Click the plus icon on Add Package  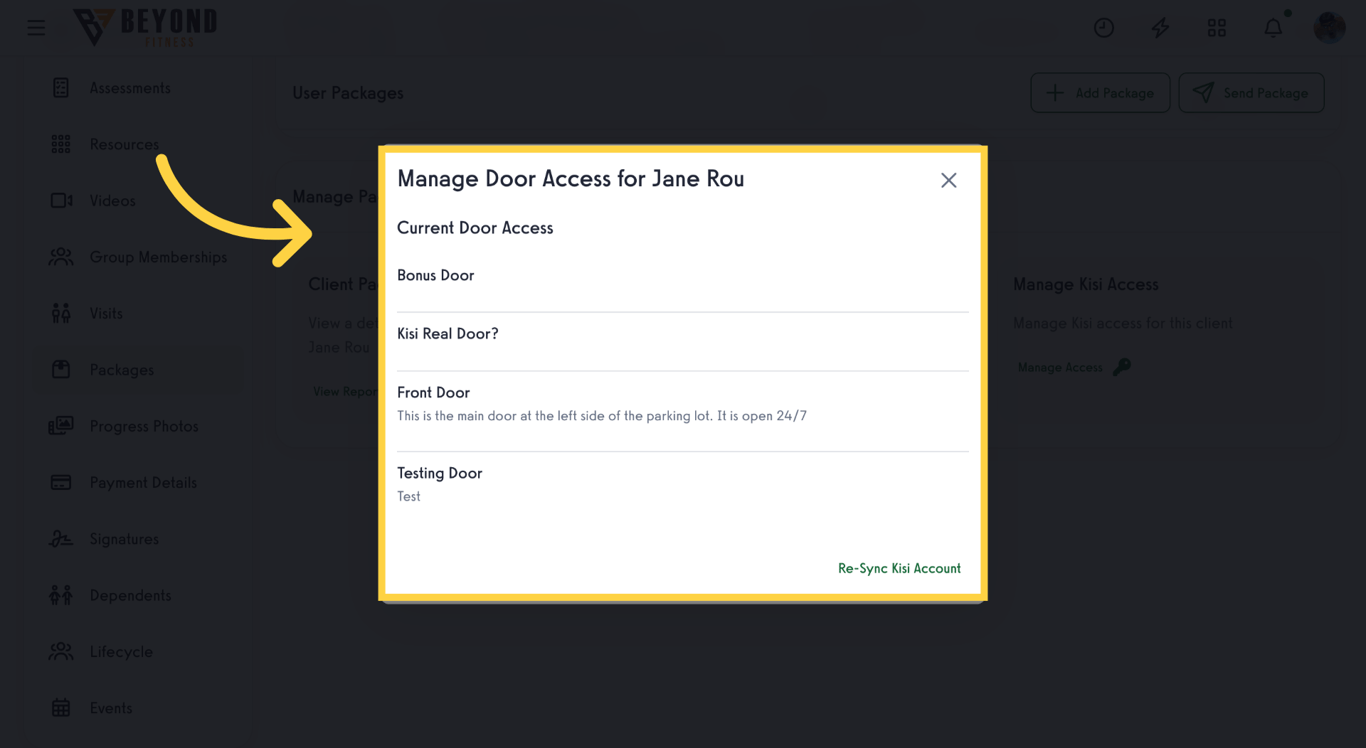point(1055,93)
